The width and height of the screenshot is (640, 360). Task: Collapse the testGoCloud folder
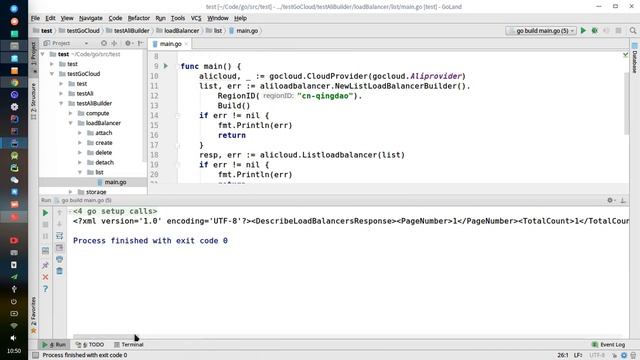coord(52,74)
